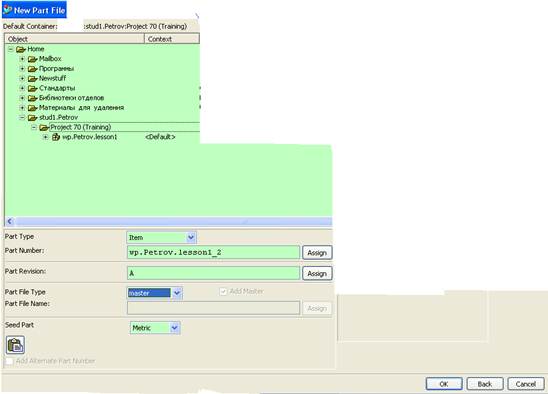Image resolution: width=548 pixels, height=394 pixels.
Task: Click the Библиотеки отделов folder icon
Action: [x=33, y=98]
